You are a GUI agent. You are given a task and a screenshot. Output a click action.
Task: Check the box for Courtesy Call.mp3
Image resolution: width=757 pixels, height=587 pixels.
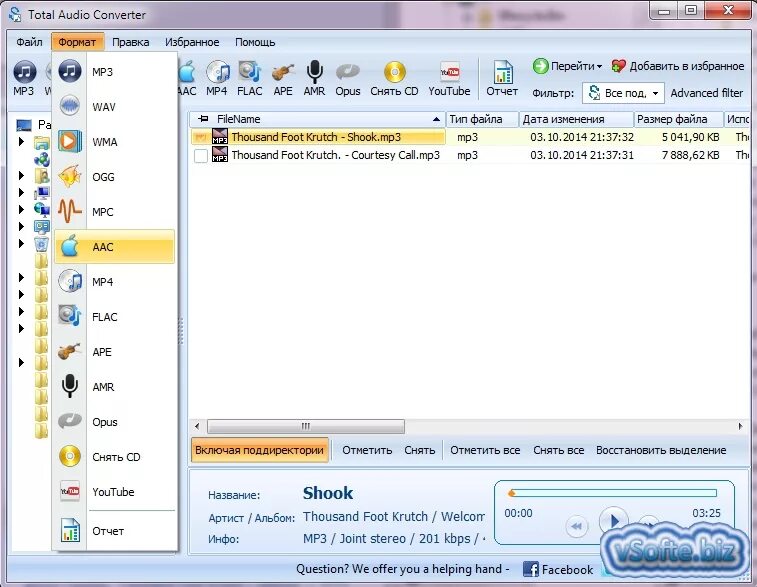pyautogui.click(x=201, y=155)
